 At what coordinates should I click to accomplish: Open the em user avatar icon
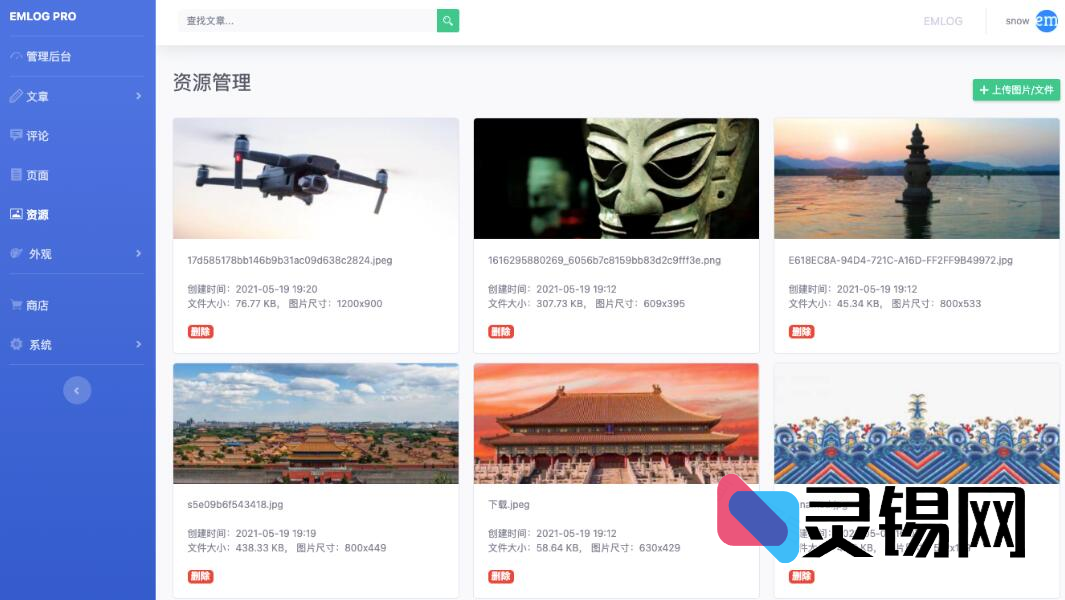pos(1046,21)
